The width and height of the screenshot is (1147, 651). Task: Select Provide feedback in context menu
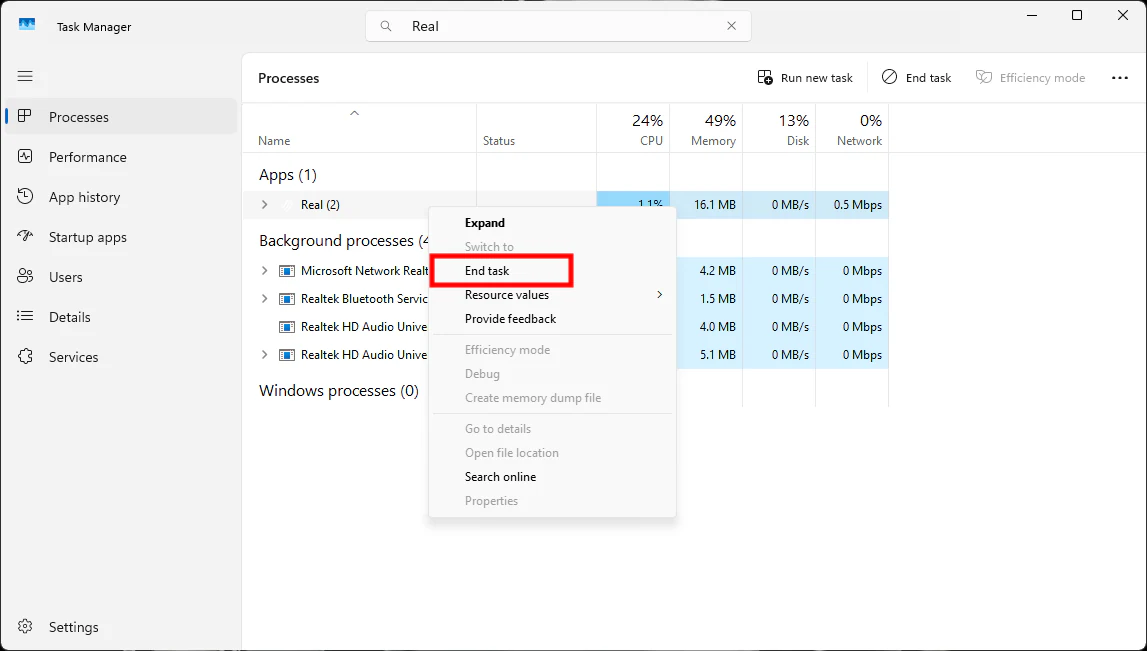[x=552, y=319]
